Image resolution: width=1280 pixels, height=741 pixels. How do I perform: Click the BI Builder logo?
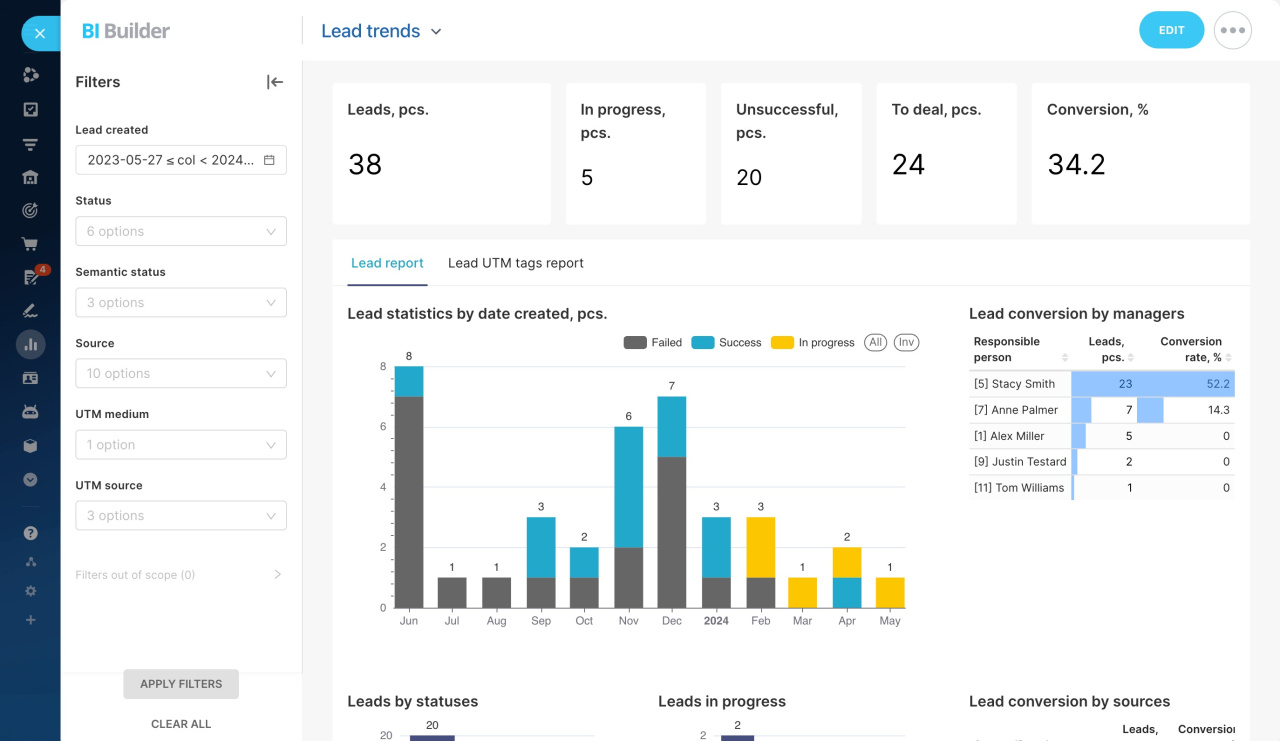pos(126,31)
